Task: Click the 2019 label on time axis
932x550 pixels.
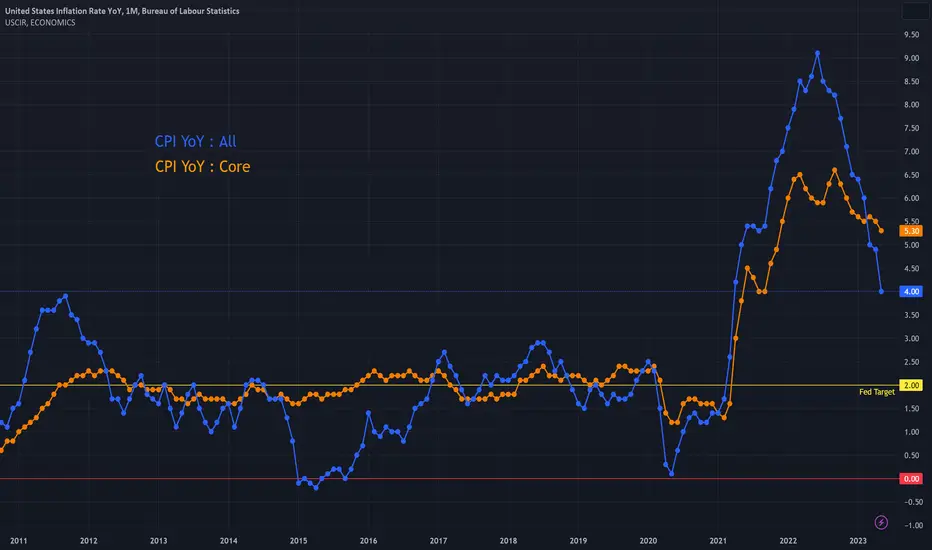Action: pyautogui.click(x=578, y=540)
